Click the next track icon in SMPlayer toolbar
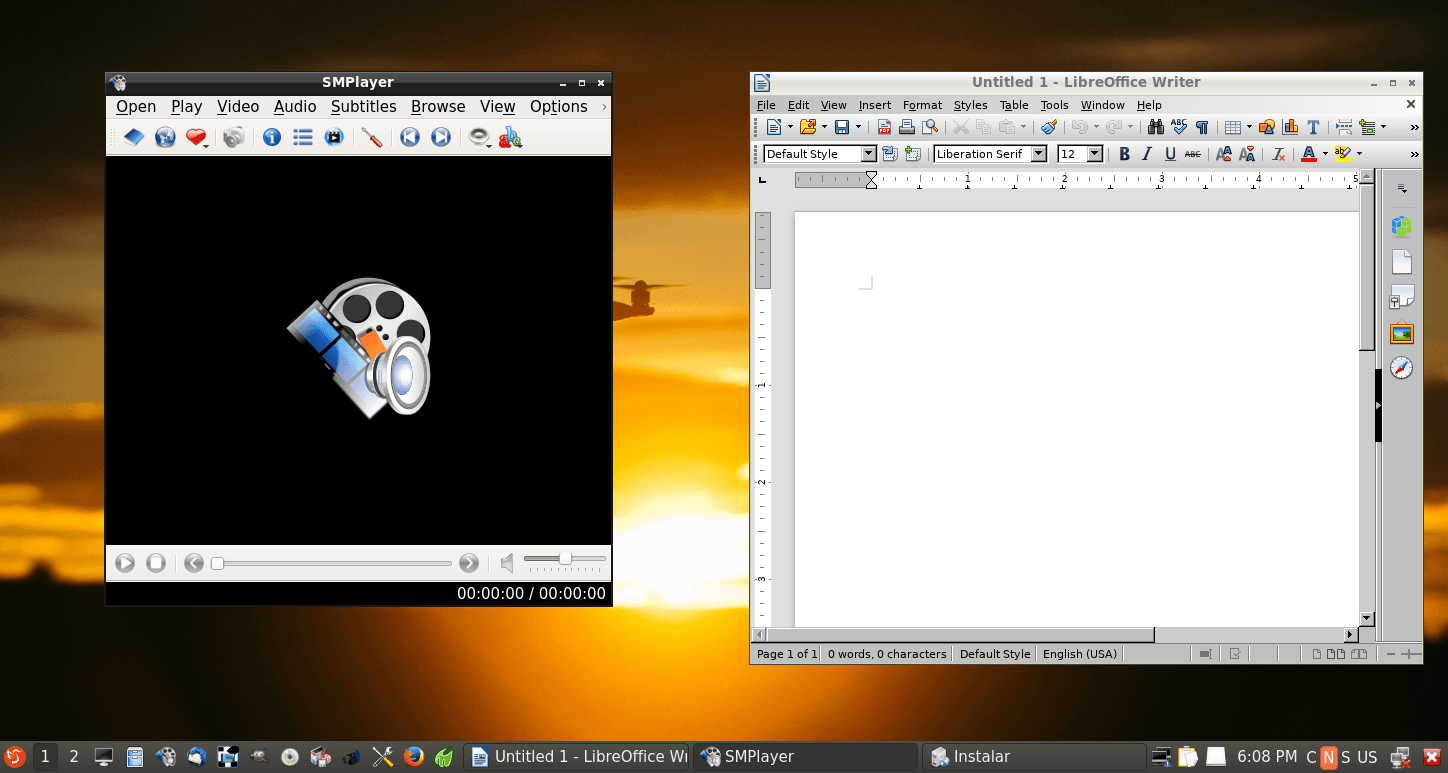Screen dimensions: 1448x773 (x=441, y=138)
